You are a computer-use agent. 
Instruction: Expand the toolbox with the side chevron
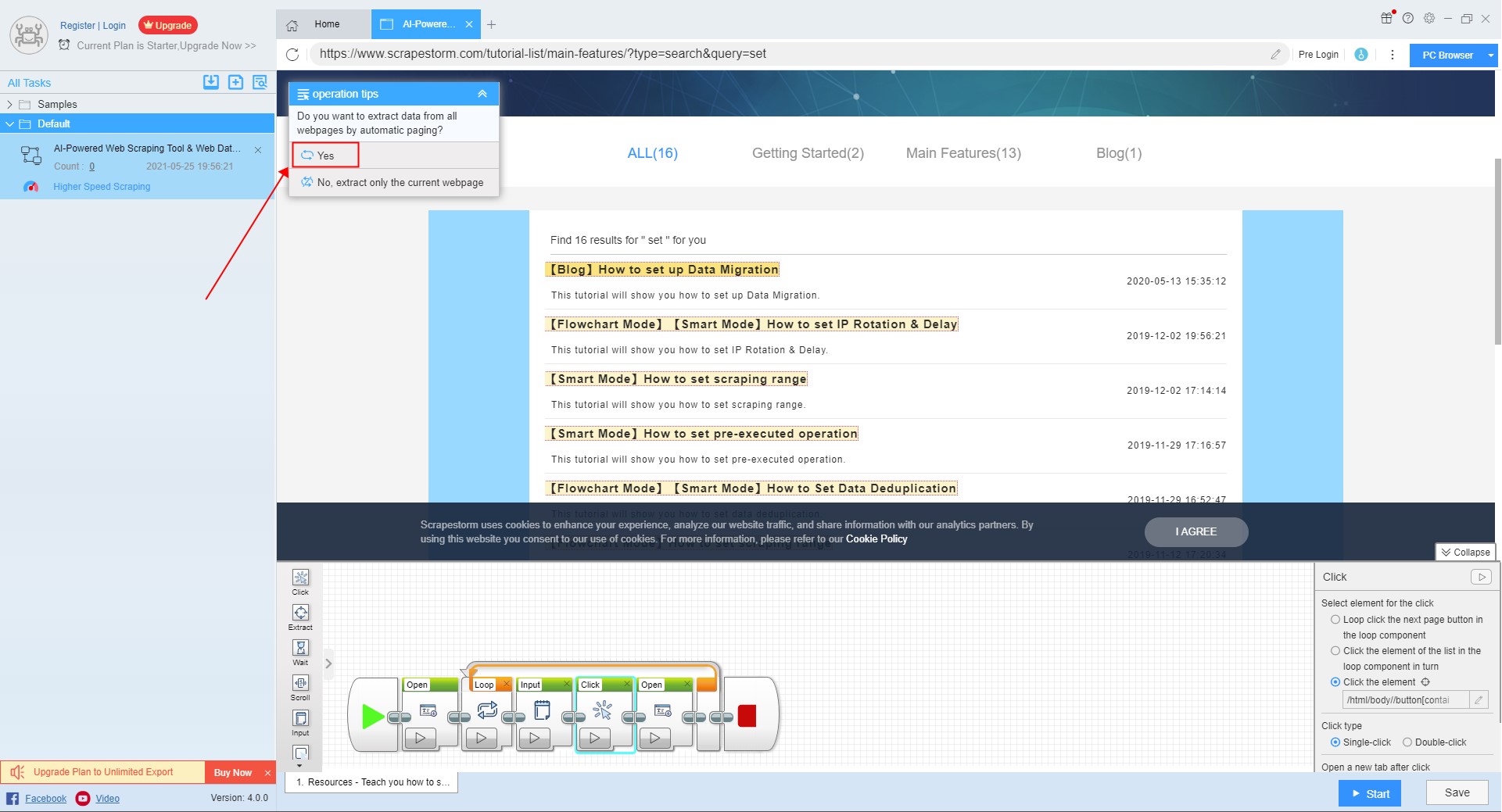(x=328, y=664)
